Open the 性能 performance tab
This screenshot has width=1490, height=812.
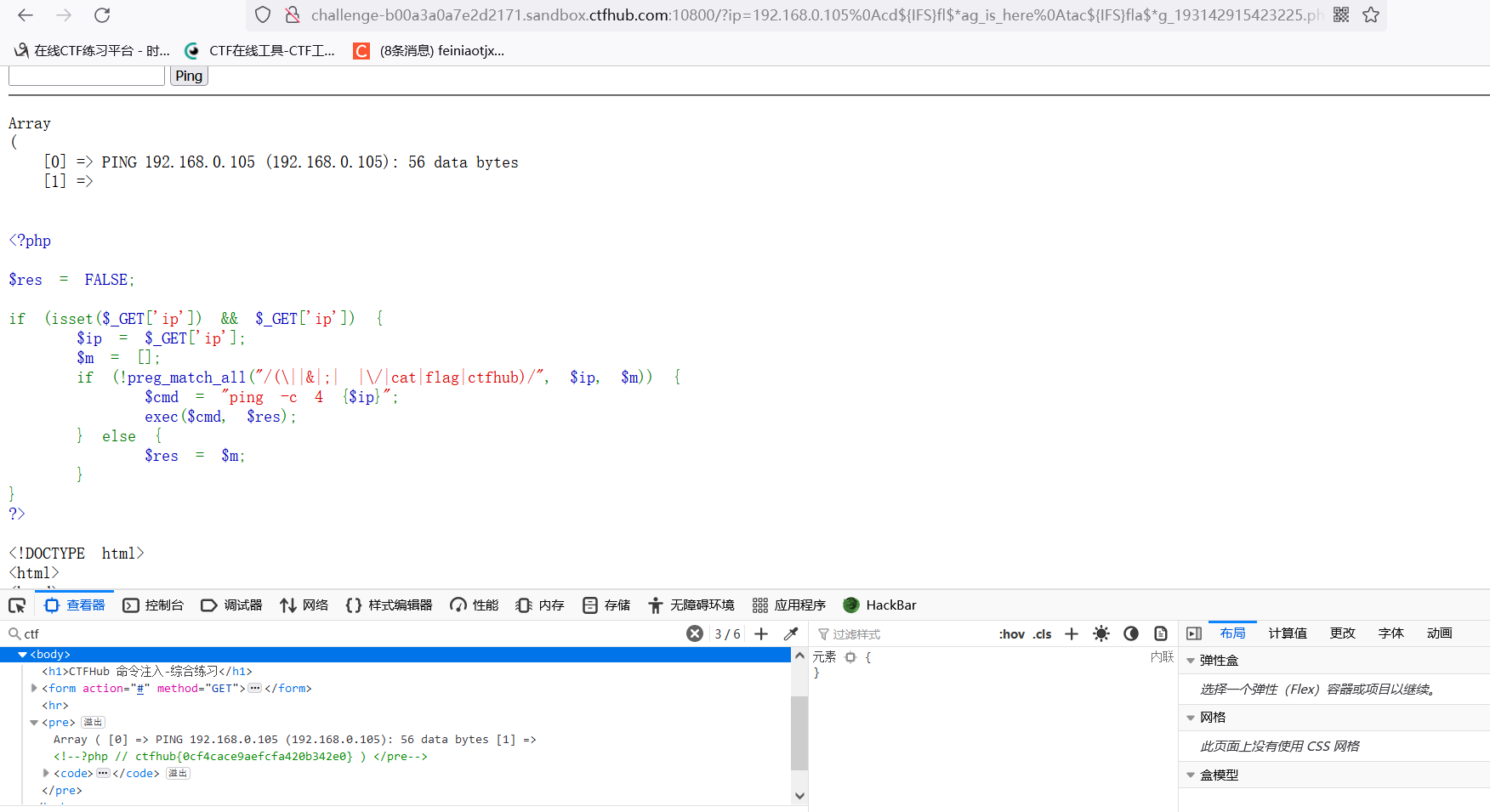click(x=475, y=605)
